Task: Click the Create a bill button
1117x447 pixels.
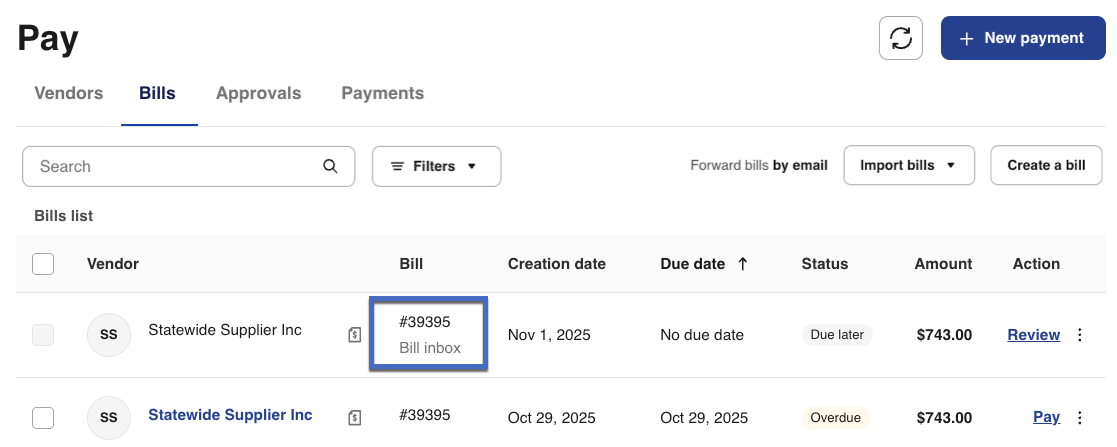Action: pos(1046,165)
